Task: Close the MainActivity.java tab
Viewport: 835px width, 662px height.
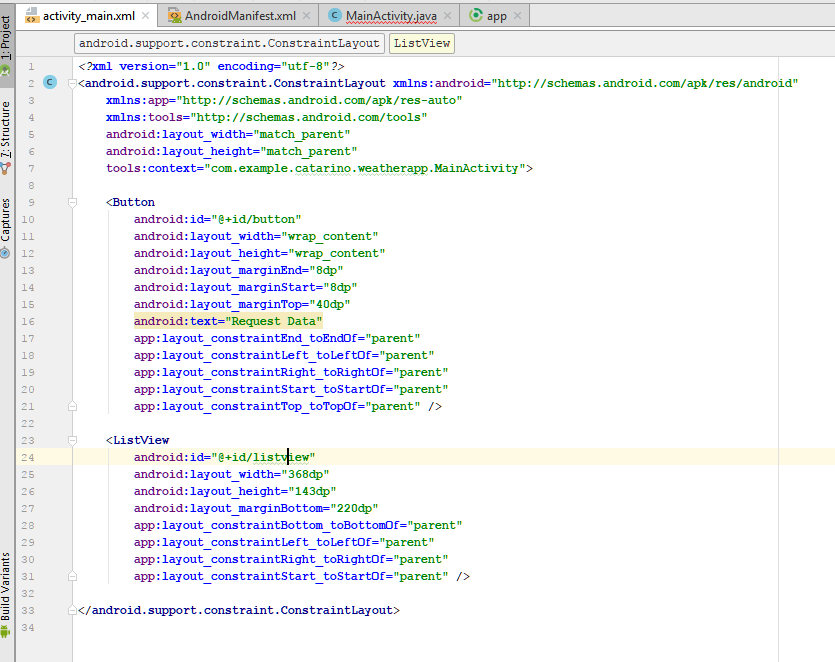Action: pos(447,16)
